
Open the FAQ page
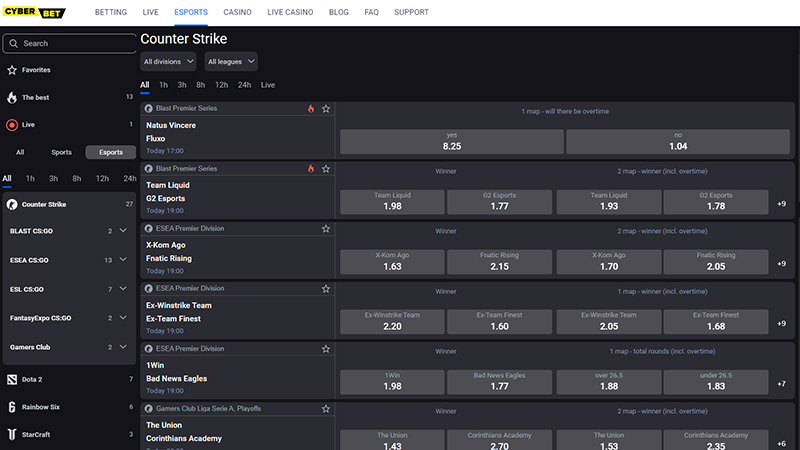coord(371,12)
